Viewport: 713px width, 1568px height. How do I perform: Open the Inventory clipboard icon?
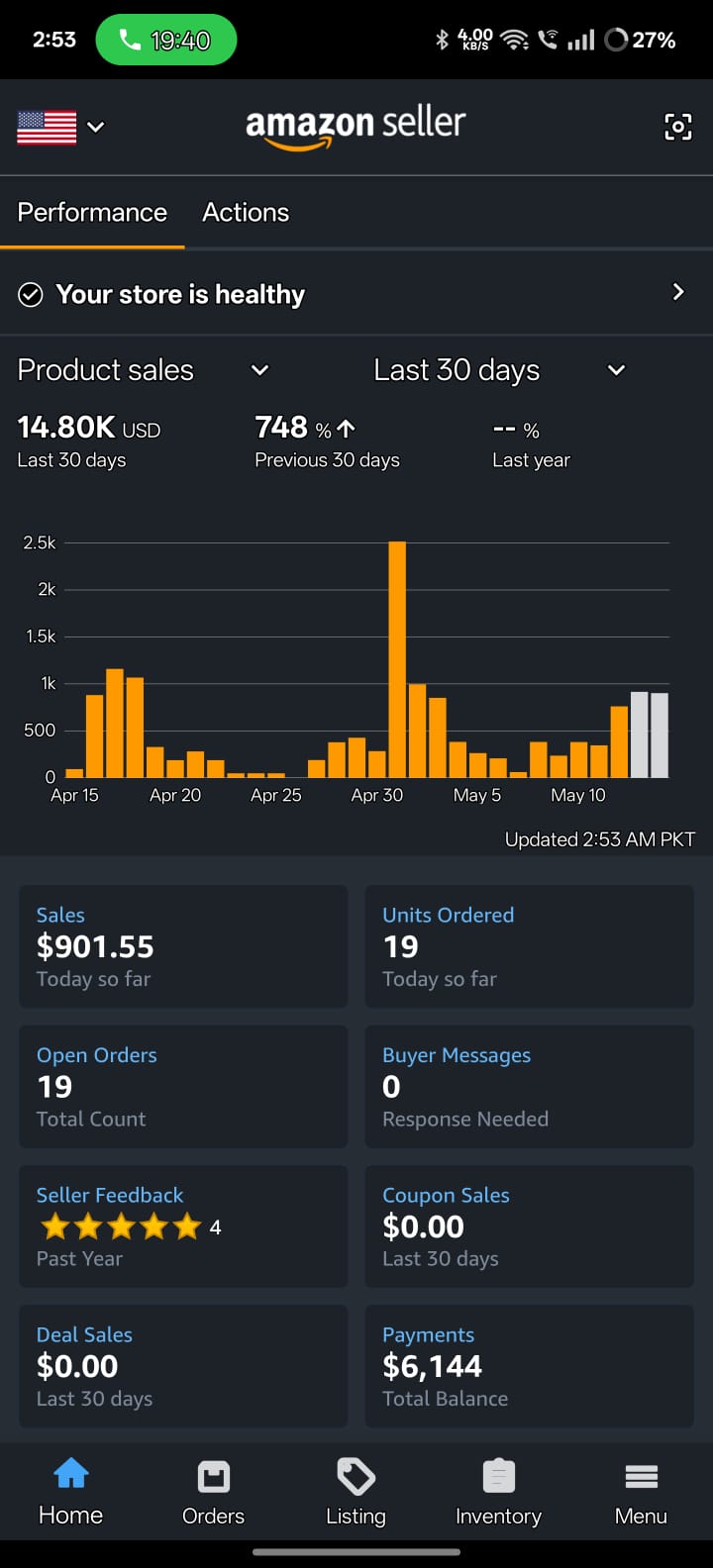[498, 1477]
